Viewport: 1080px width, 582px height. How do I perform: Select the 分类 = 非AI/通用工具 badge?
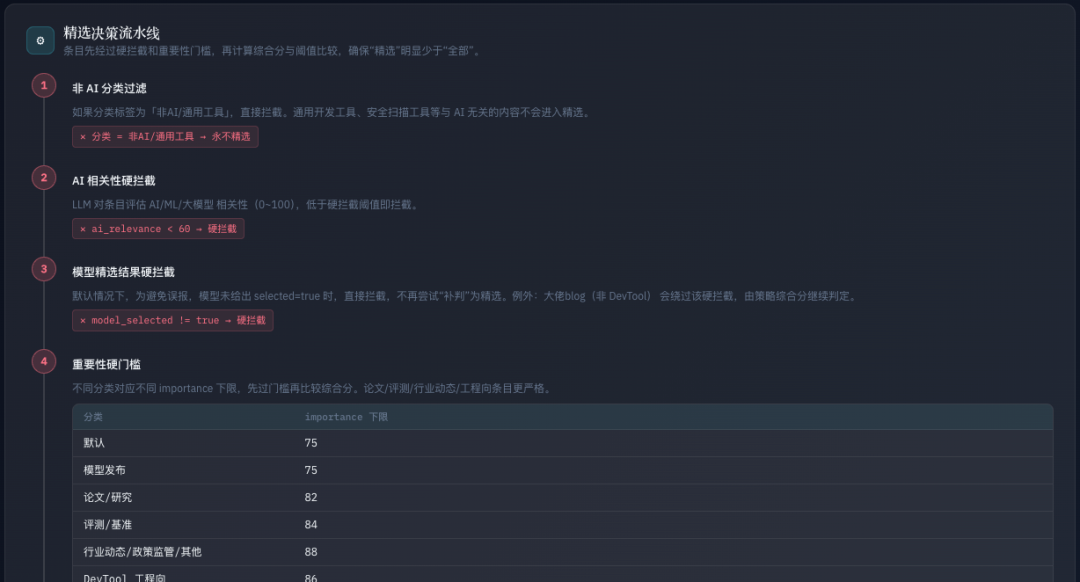(167, 136)
